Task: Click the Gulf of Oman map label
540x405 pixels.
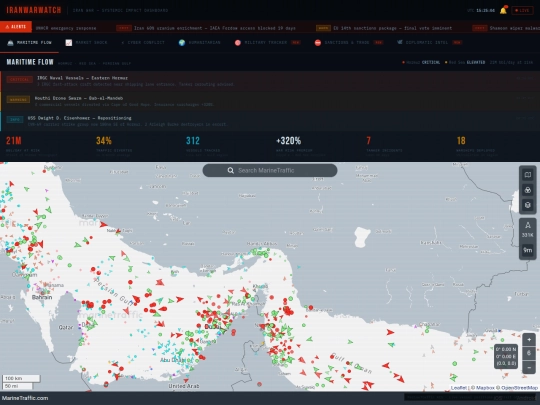Action: [351, 364]
